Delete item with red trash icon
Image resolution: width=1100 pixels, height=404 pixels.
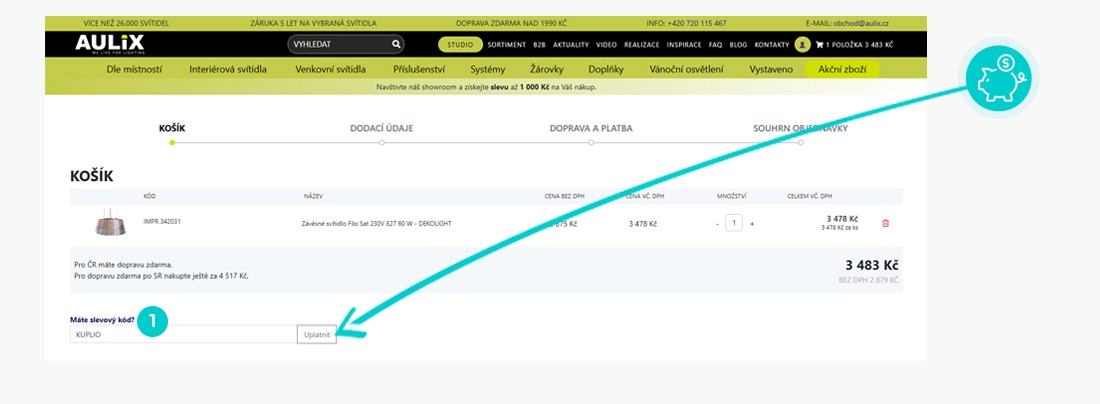pos(885,223)
